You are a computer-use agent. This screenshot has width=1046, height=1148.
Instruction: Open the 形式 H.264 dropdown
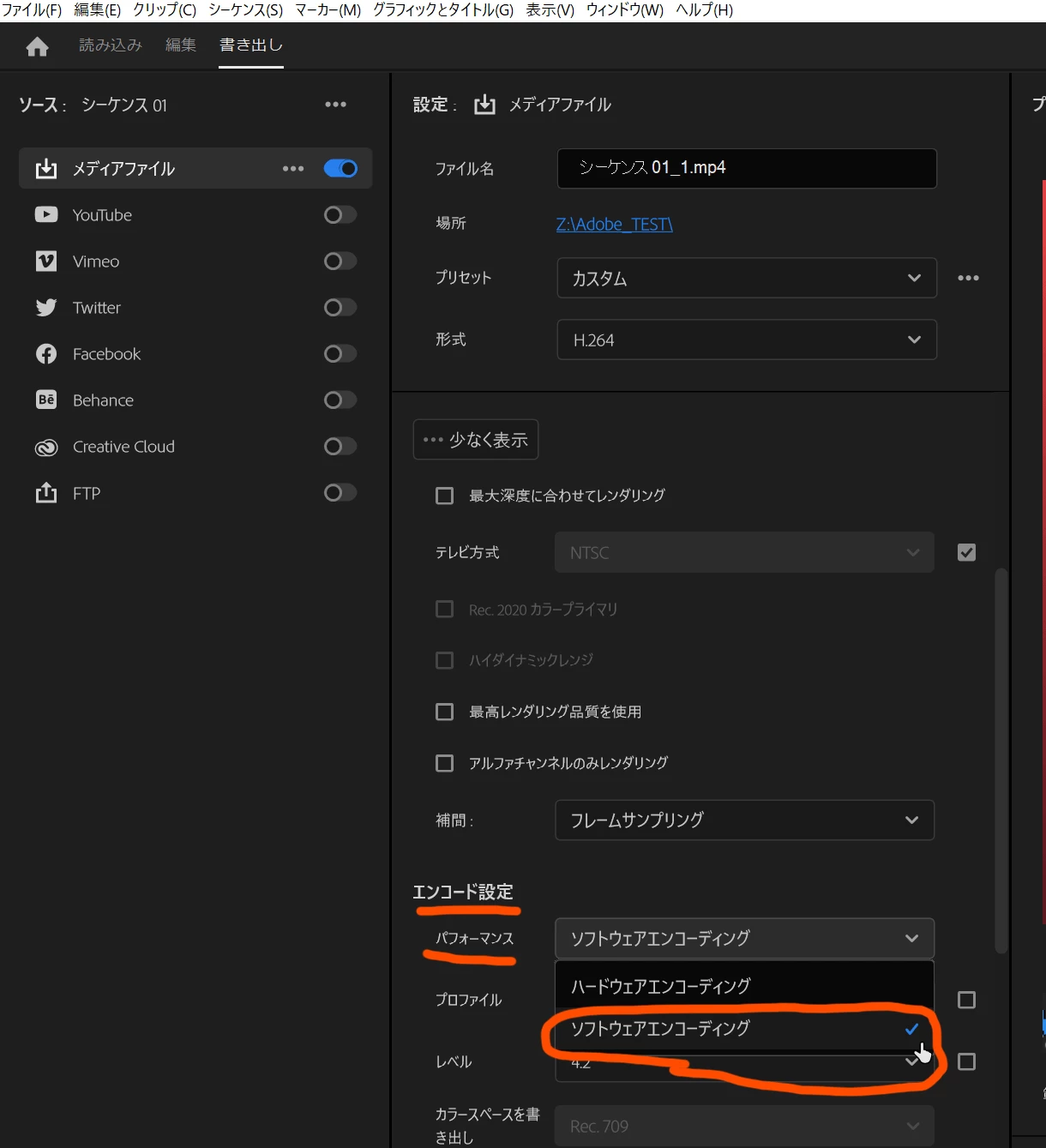[x=747, y=340]
